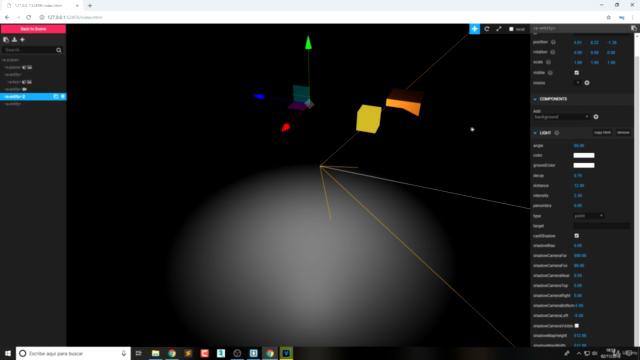Toggle the shadowCameraVisible checkbox
Image resolution: width=640 pixels, height=360 pixels.
tap(576, 326)
